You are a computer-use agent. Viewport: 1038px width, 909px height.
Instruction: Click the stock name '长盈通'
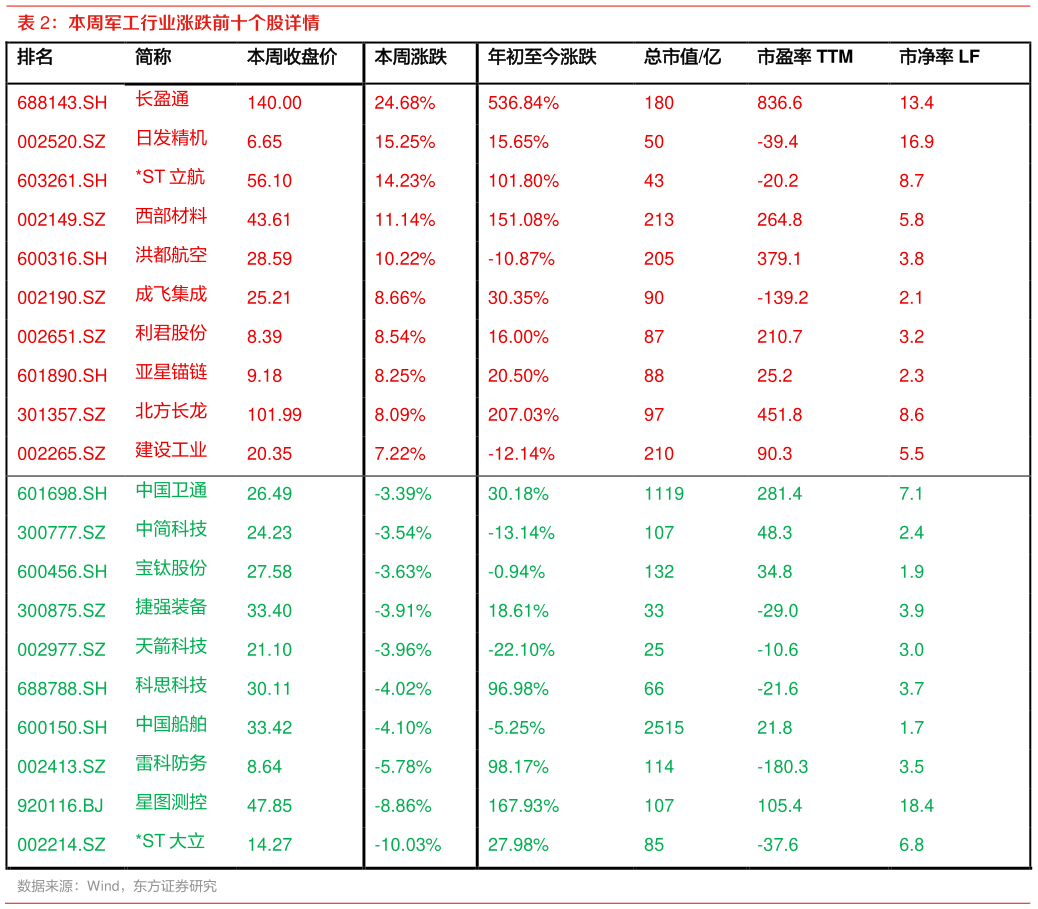pyautogui.click(x=162, y=99)
